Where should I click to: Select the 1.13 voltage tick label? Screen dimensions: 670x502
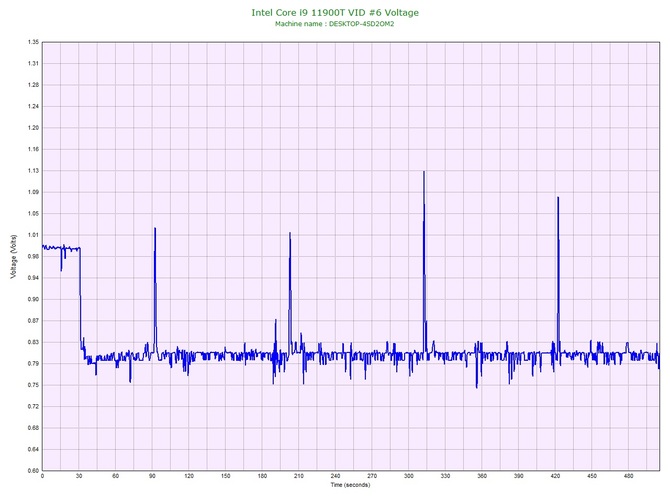coord(33,171)
